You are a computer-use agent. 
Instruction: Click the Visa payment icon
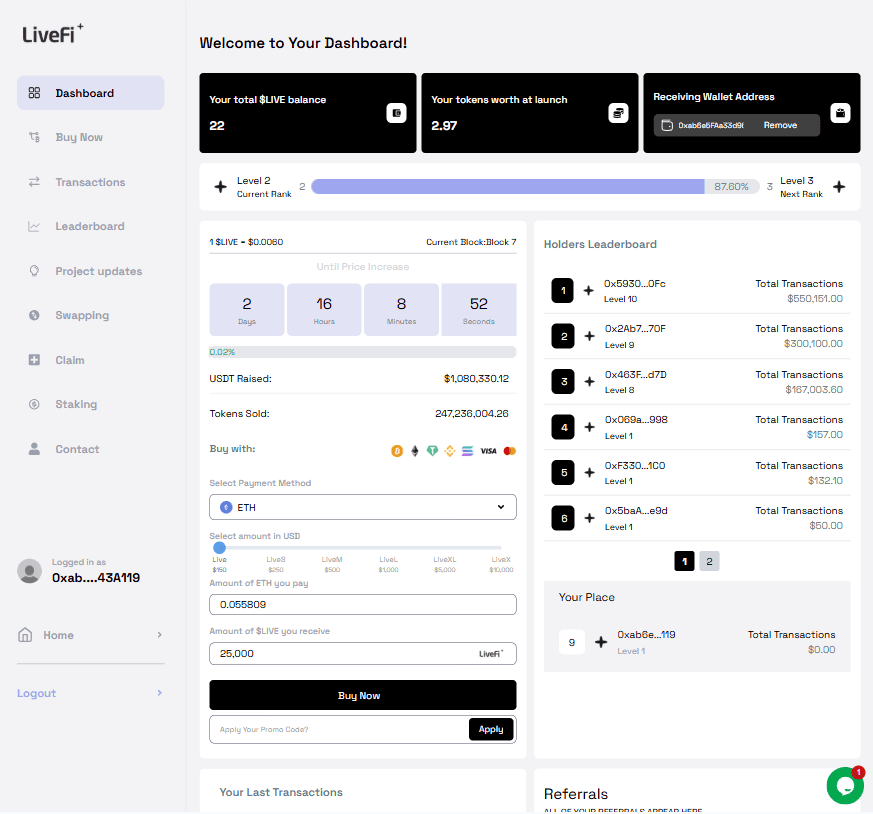click(x=488, y=451)
